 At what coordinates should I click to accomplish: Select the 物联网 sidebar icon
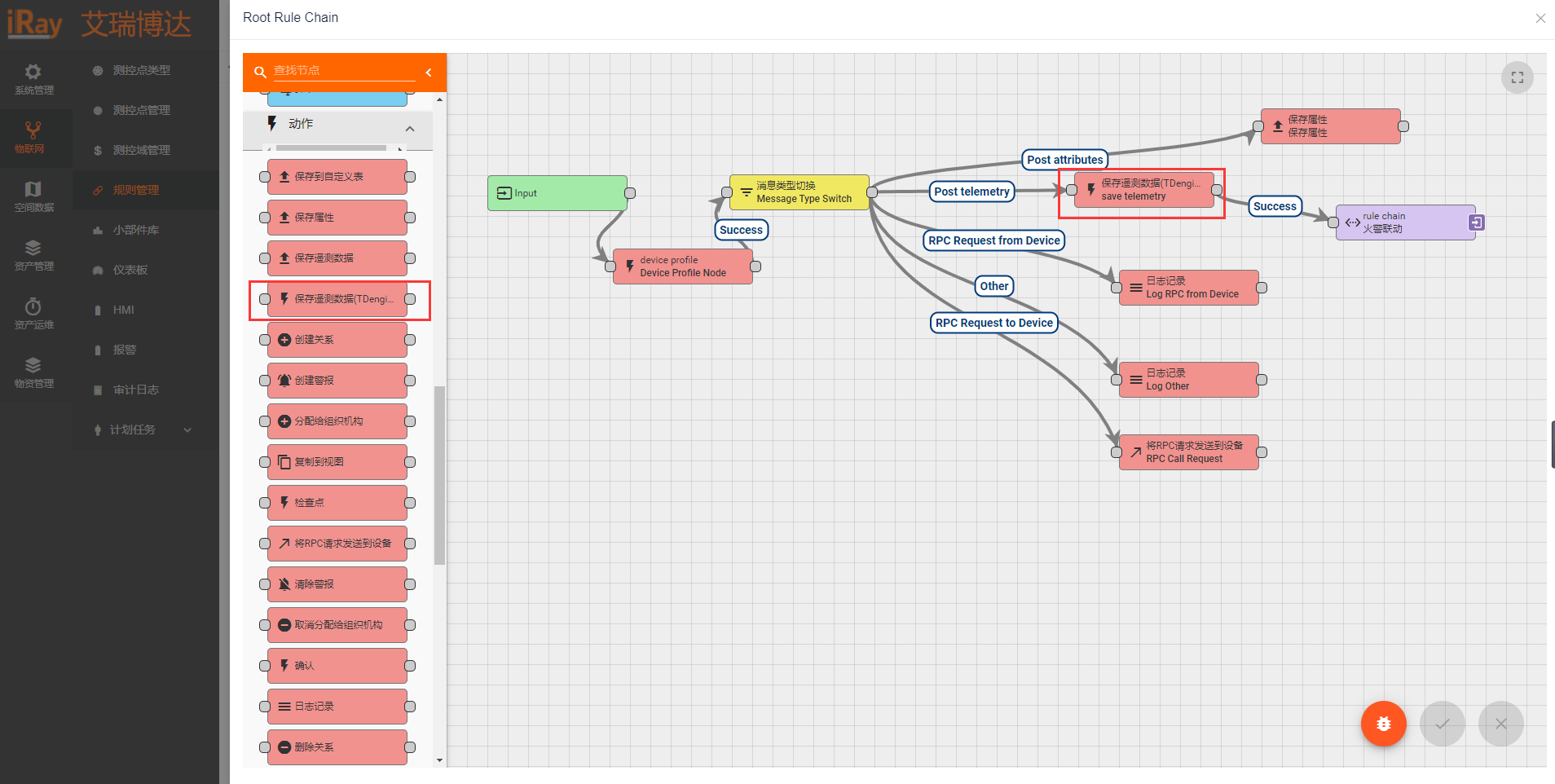tap(33, 130)
